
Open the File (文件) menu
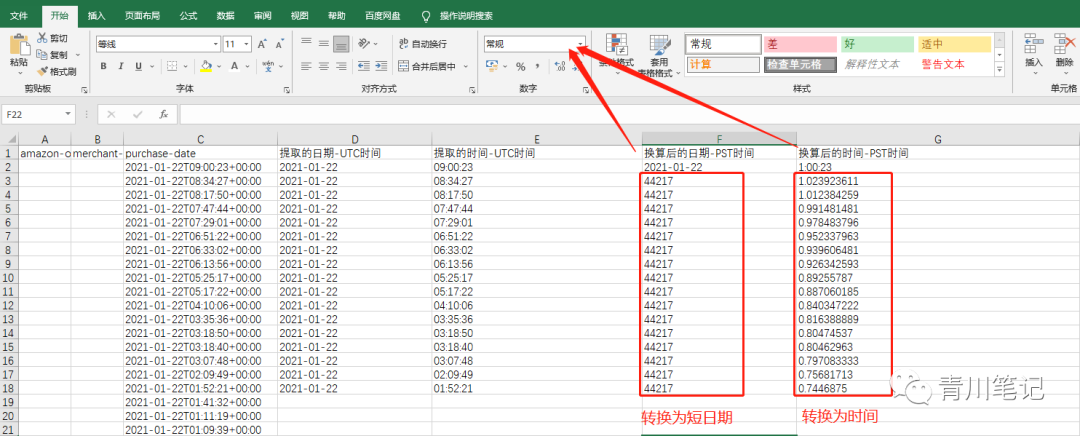19,15
